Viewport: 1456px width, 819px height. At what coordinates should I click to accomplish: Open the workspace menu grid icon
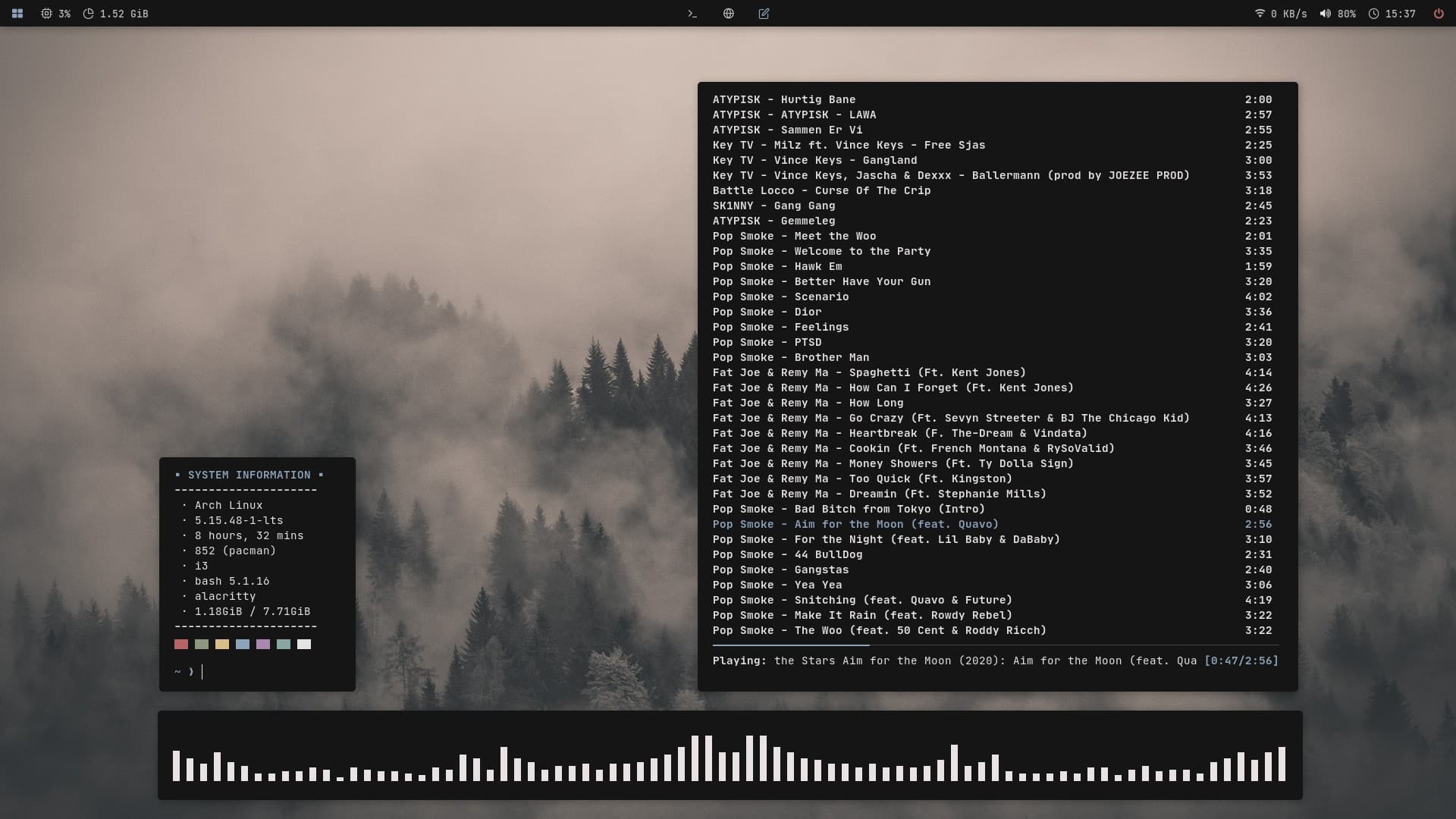click(17, 14)
